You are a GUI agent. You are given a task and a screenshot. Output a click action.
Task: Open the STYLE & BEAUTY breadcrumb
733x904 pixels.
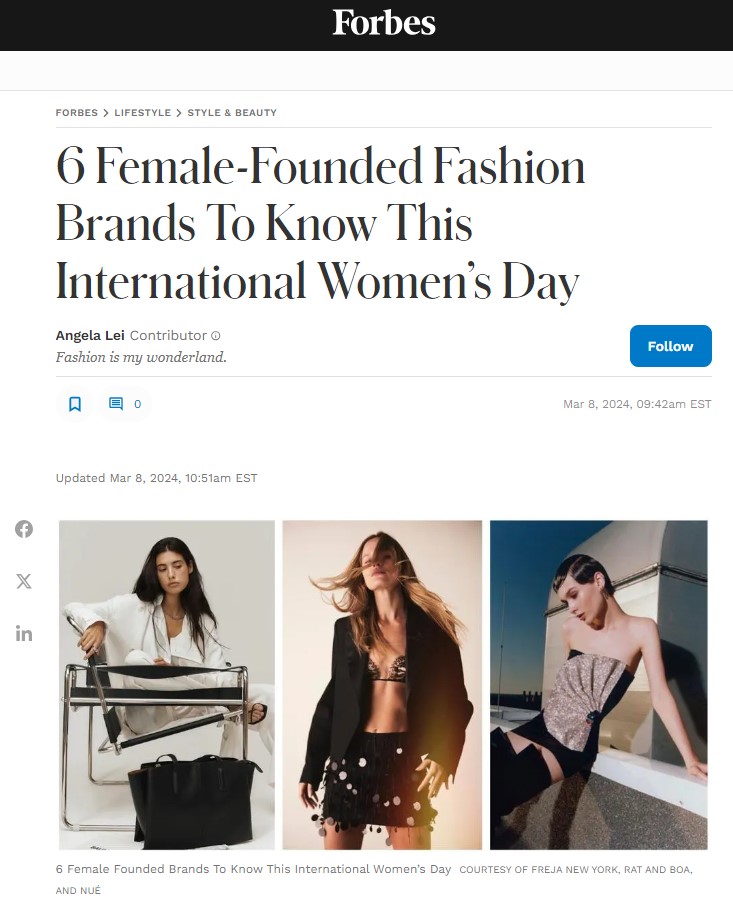tap(232, 113)
